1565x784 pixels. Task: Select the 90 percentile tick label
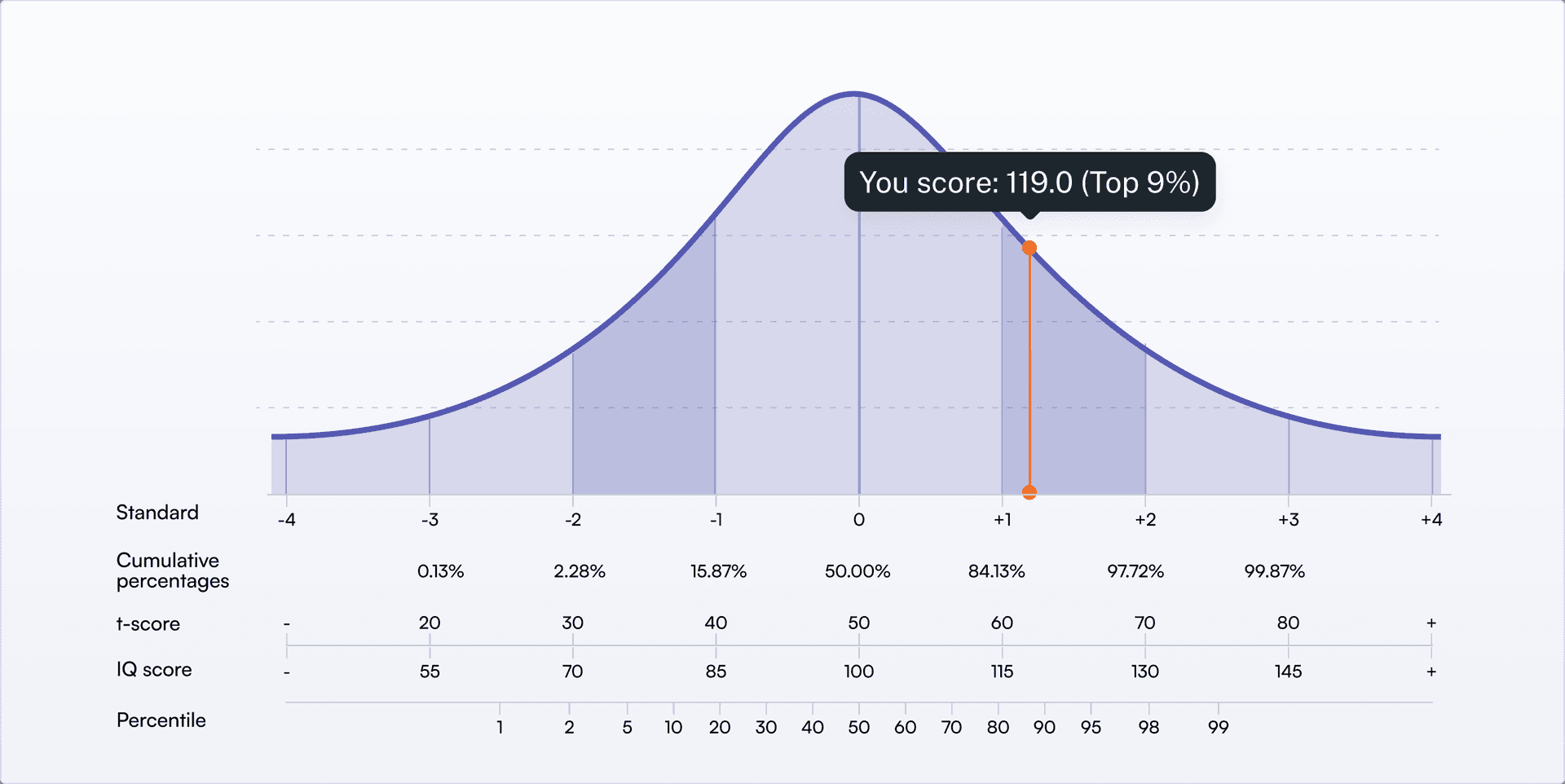[x=1044, y=727]
